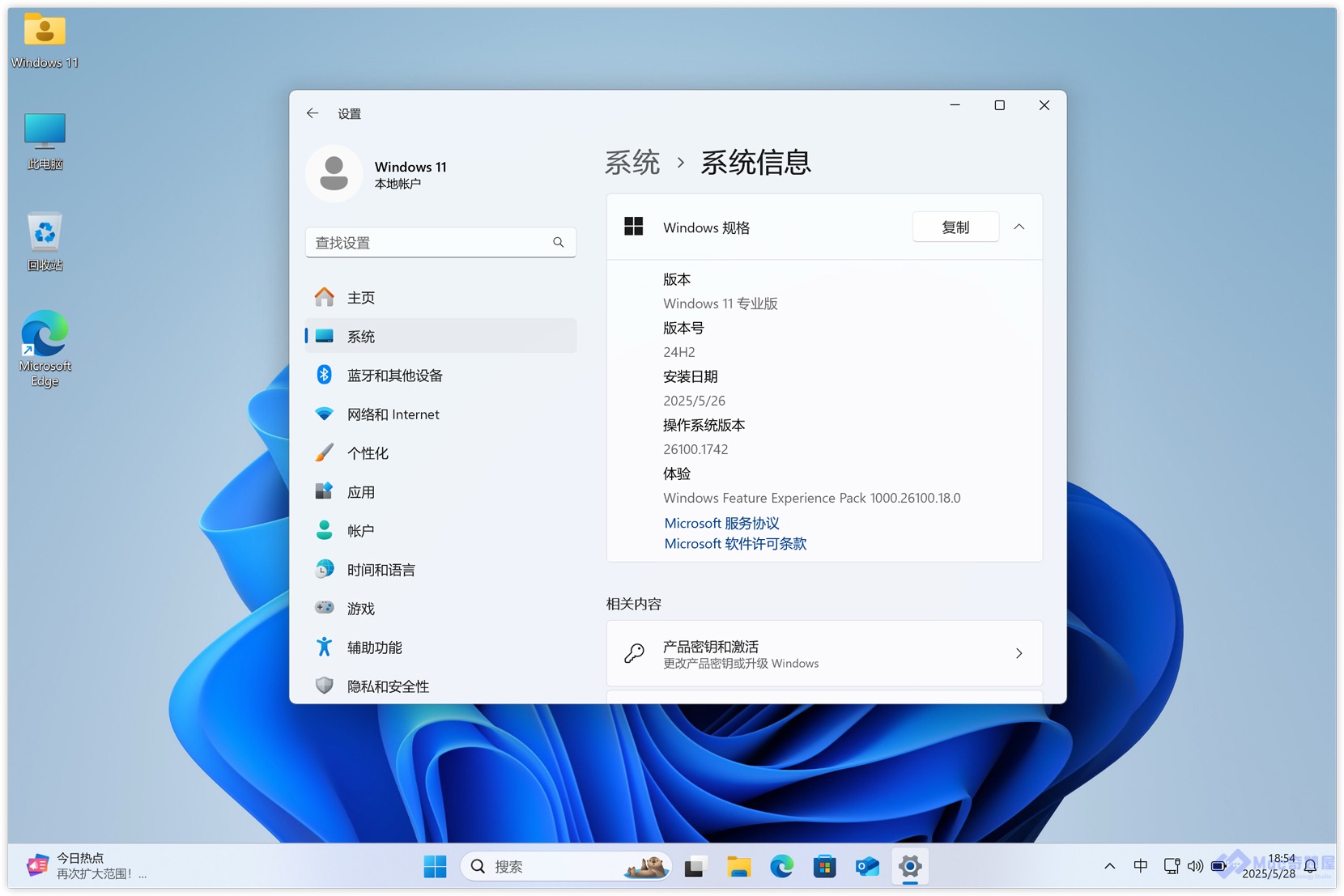The width and height of the screenshot is (1344, 896).
Task: Open the notification bell icon
Action: coord(1311,866)
